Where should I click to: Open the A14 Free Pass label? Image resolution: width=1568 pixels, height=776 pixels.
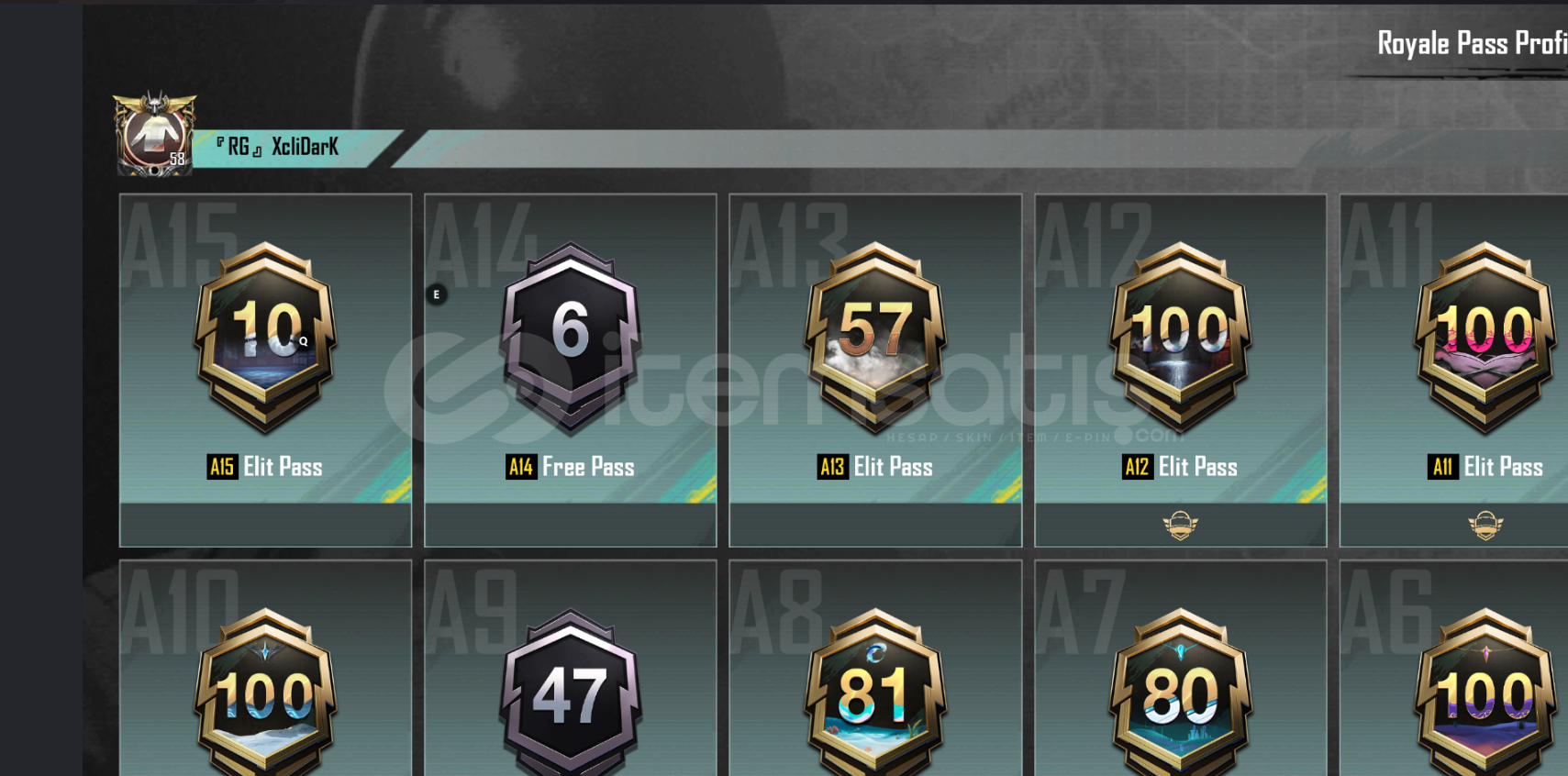point(571,467)
